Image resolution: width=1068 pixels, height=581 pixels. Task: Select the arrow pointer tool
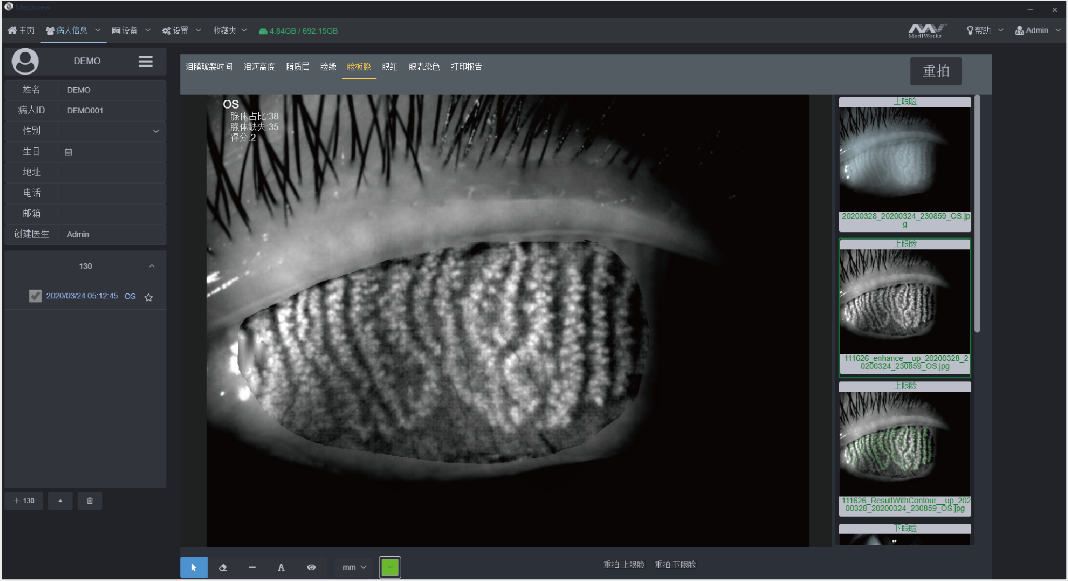click(193, 567)
